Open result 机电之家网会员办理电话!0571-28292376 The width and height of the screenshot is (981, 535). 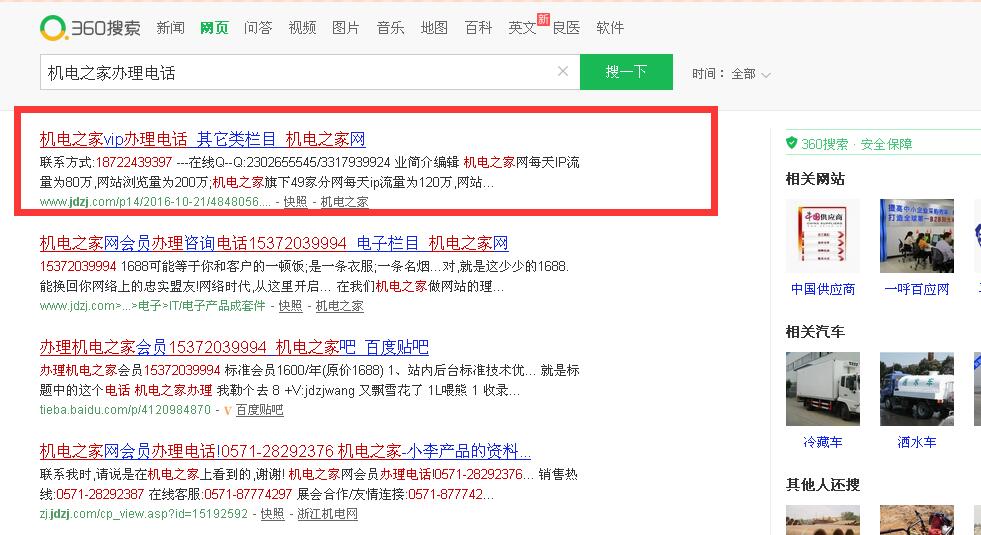click(x=285, y=451)
